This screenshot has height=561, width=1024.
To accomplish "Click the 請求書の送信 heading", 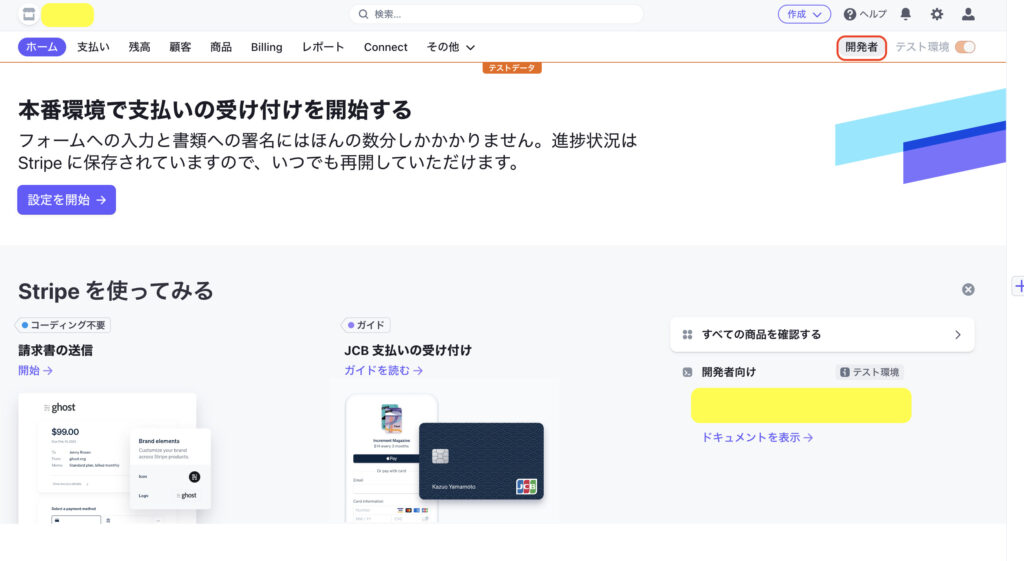I will [56, 350].
